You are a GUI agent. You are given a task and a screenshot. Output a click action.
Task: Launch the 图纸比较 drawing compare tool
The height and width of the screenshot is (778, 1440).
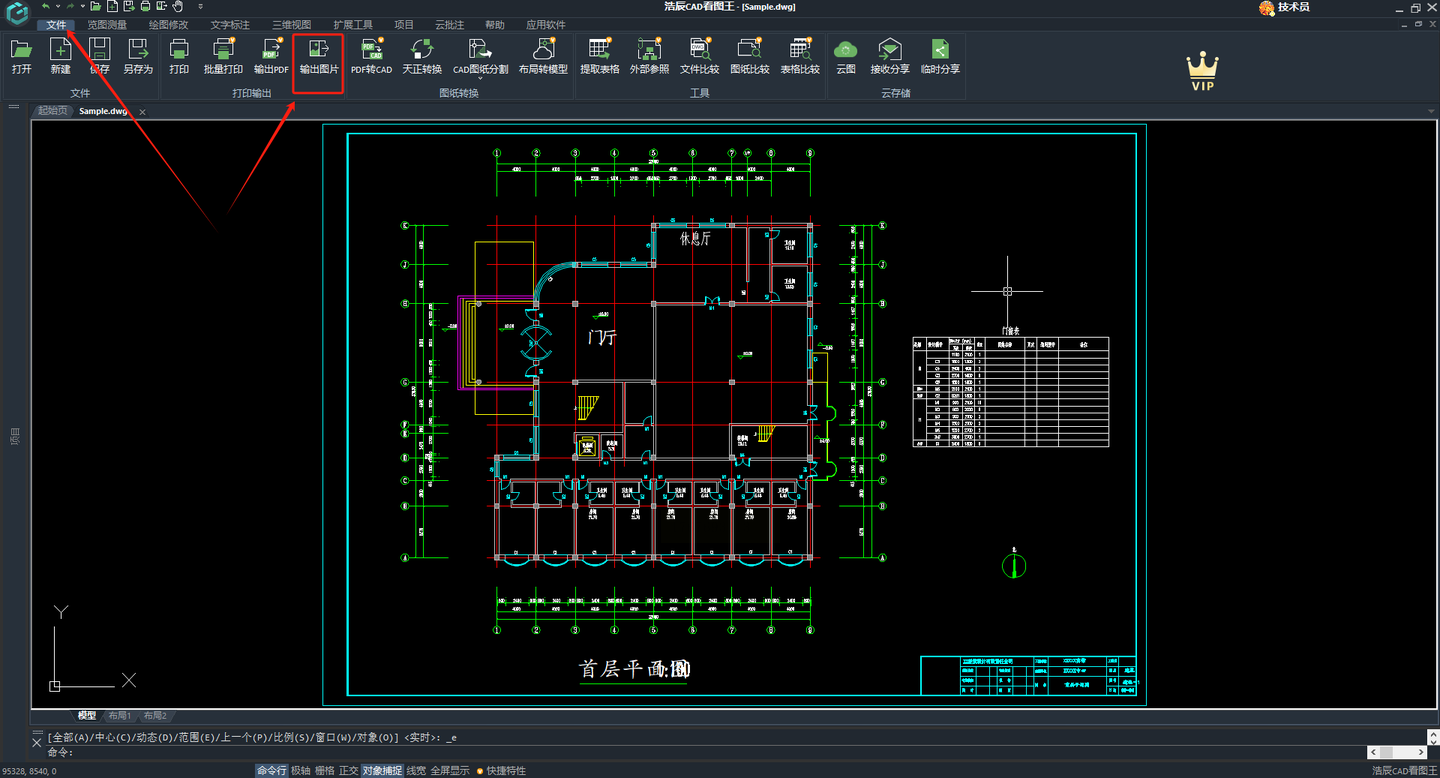[749, 57]
